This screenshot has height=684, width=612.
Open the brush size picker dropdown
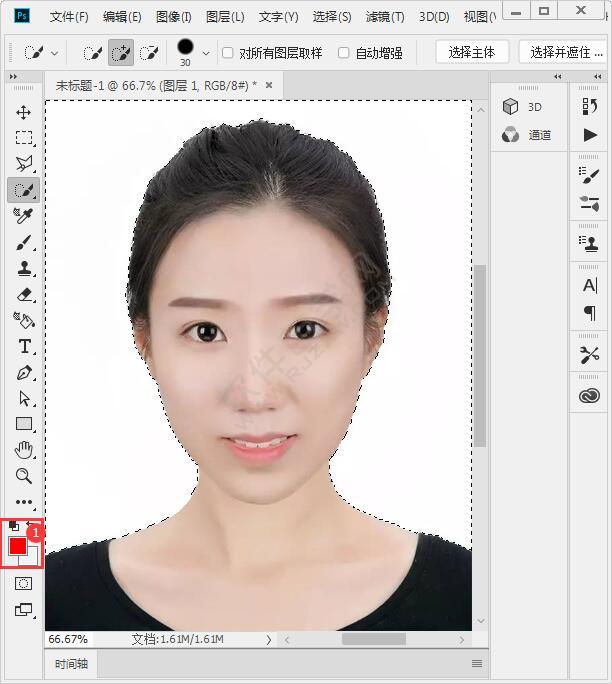[x=206, y=52]
